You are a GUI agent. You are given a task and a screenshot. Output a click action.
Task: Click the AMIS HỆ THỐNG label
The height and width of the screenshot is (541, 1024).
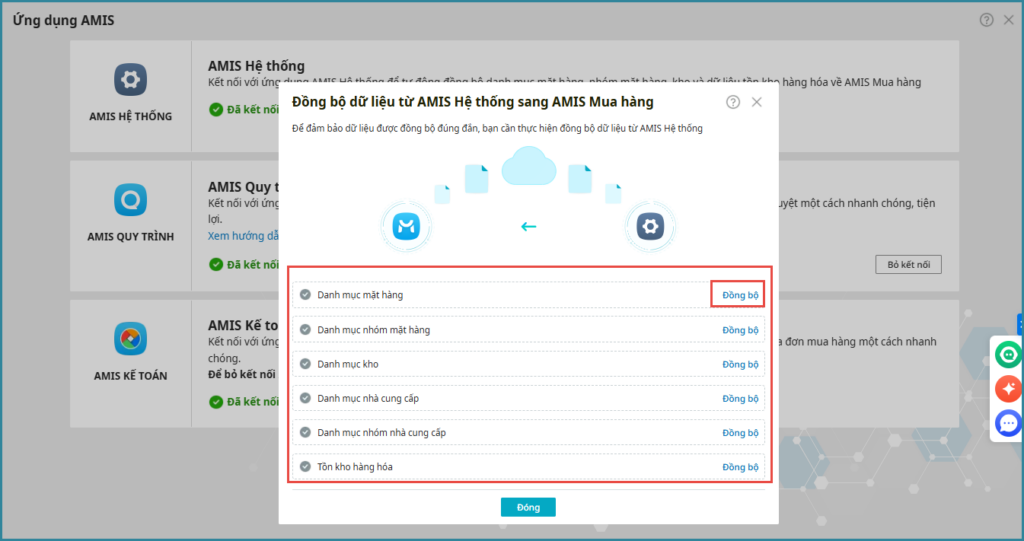click(x=131, y=116)
